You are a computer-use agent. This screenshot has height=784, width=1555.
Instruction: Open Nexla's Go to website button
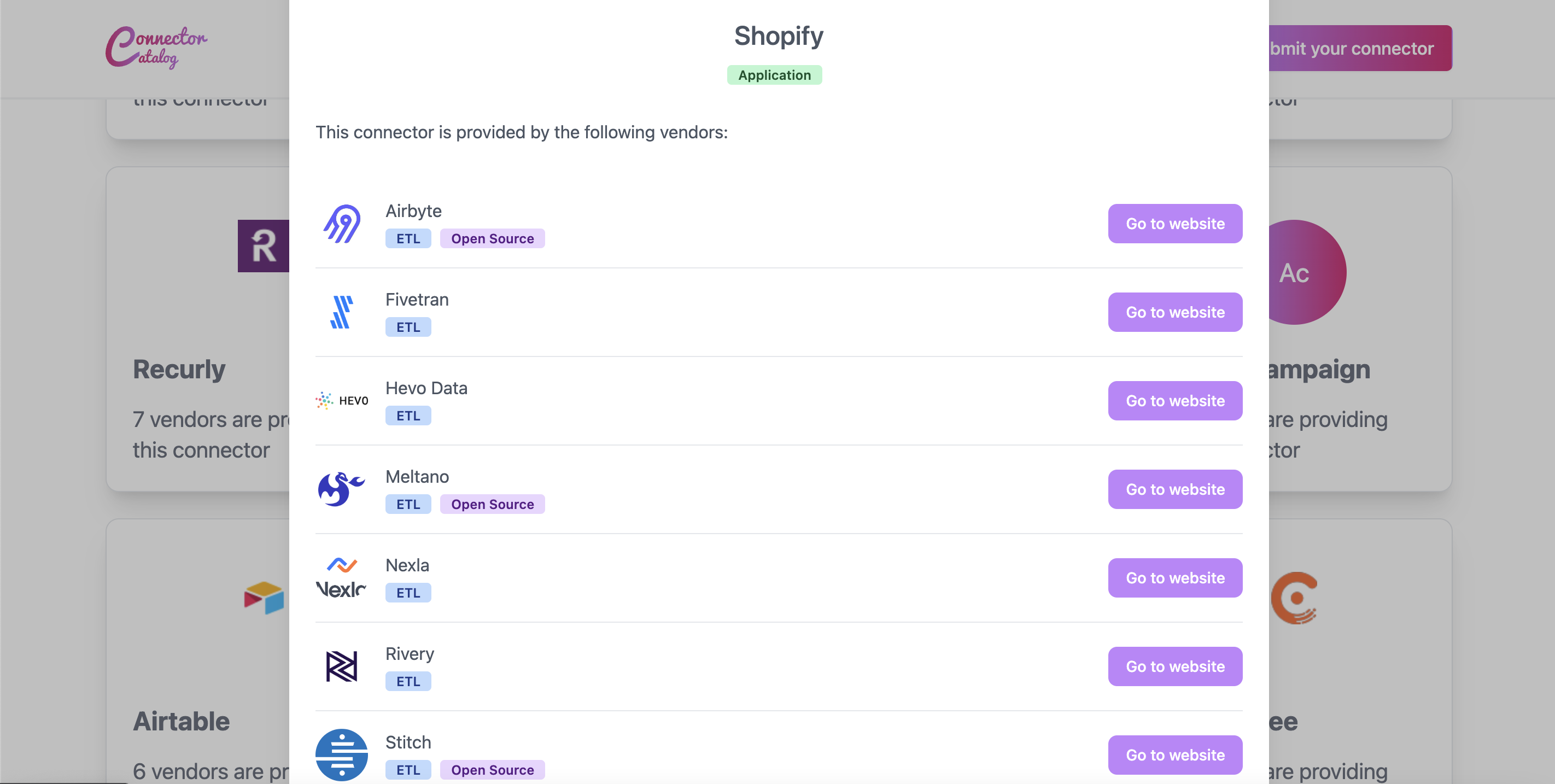click(x=1174, y=577)
